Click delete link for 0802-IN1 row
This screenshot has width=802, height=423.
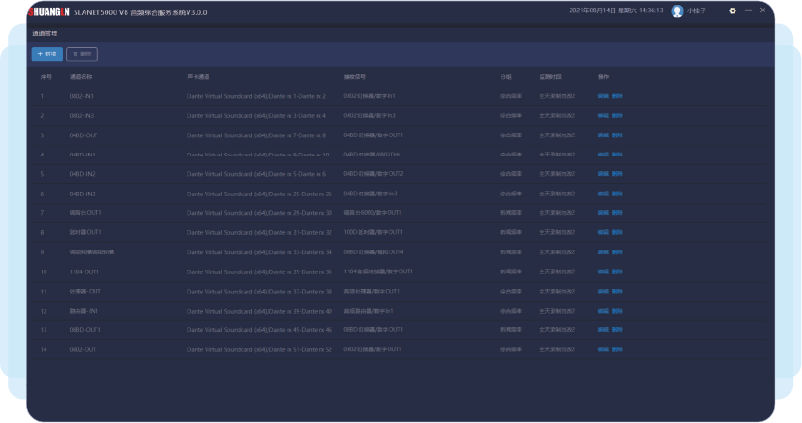(616, 96)
